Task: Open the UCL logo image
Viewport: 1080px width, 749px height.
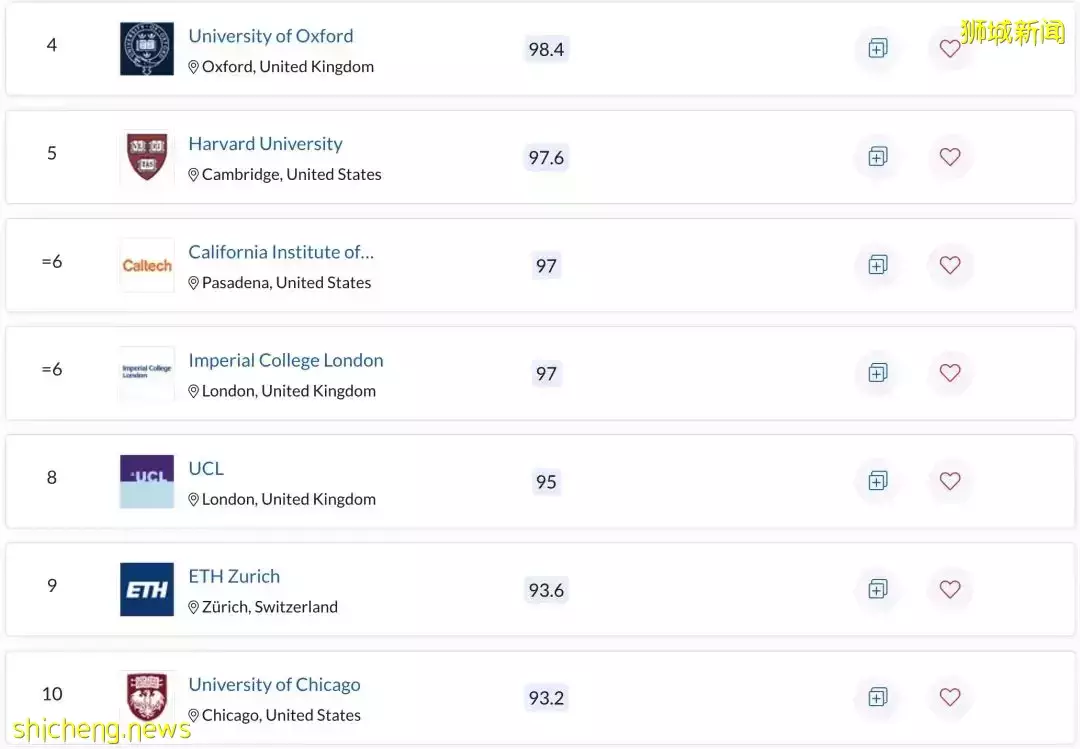Action: 146,481
